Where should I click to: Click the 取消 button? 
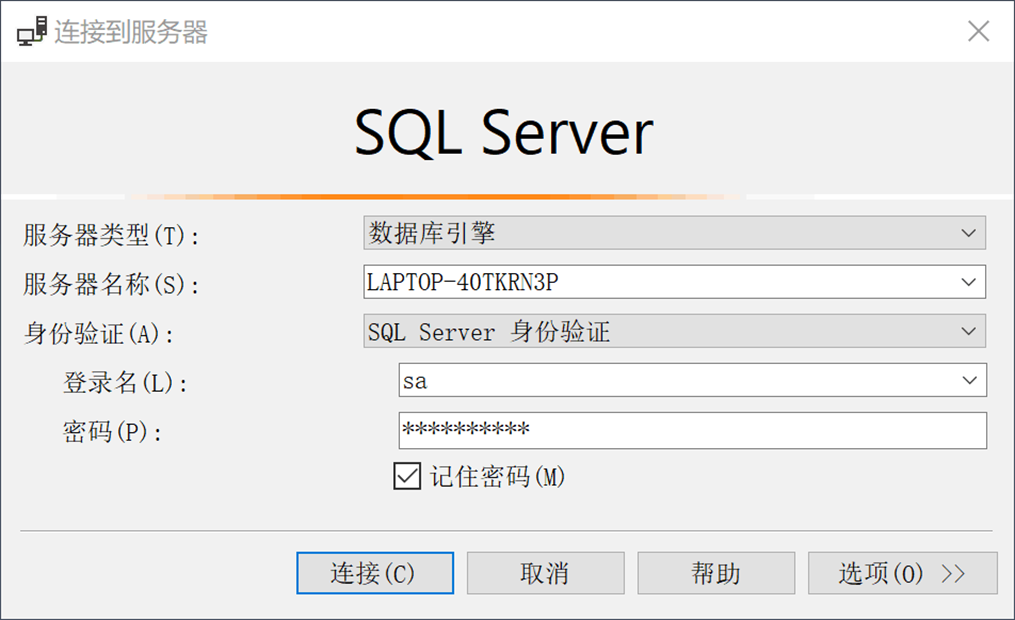tap(545, 573)
